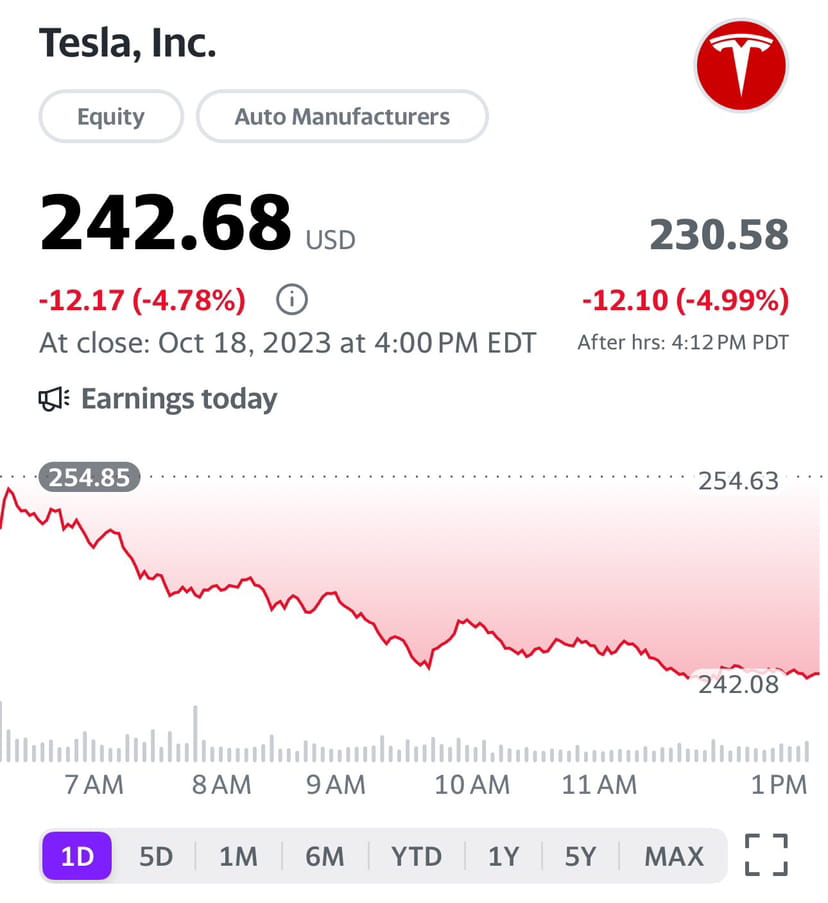Viewport: 828px width, 903px height.
Task: Select the 1D chart range
Action: coord(77,856)
